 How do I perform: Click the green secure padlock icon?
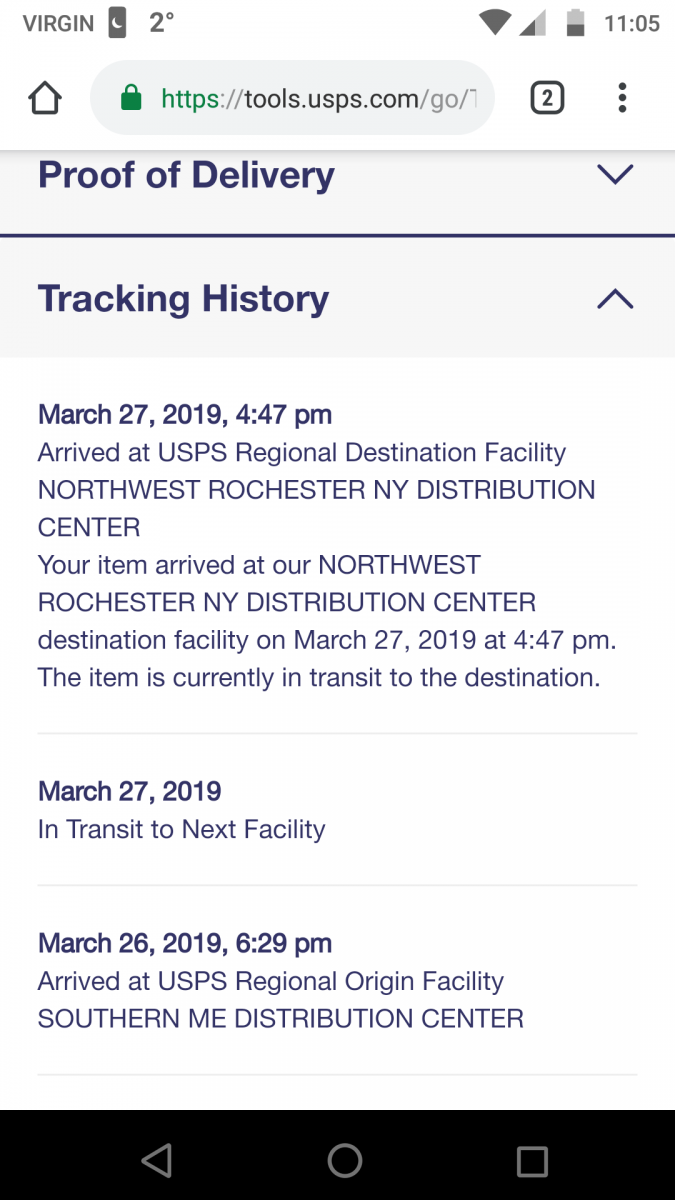pos(131,98)
